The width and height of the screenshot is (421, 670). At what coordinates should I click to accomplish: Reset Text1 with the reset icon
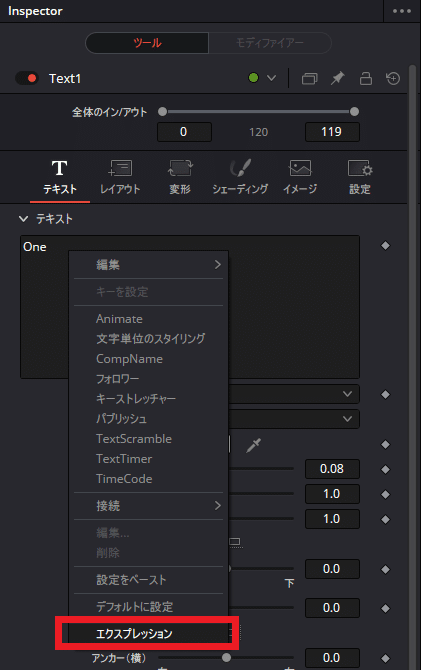[393, 78]
